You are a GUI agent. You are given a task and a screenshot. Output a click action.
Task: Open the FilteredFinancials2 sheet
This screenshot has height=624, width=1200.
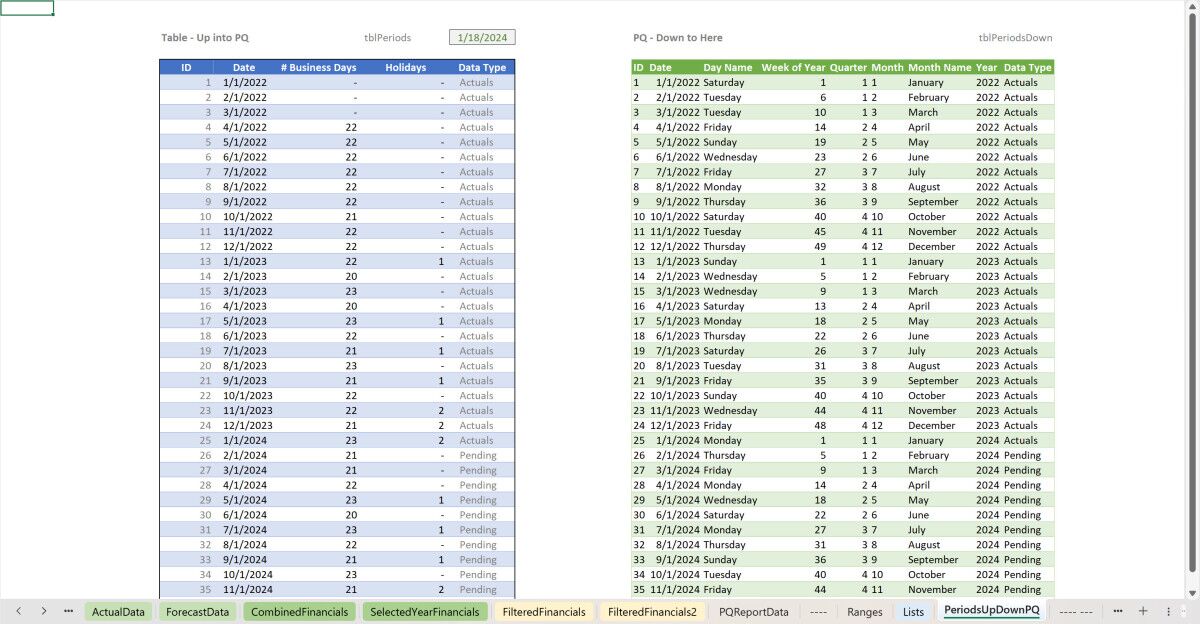pyautogui.click(x=652, y=611)
